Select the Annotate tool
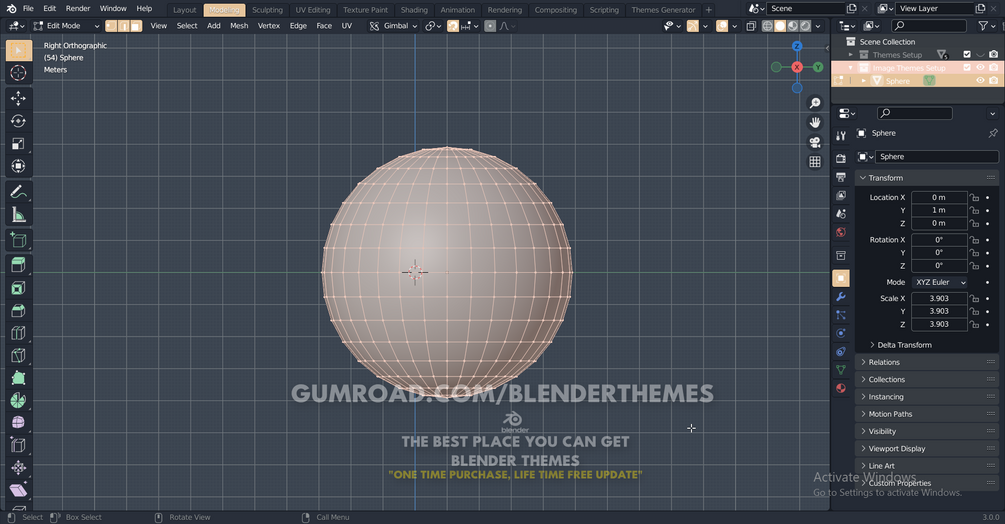 coord(19,192)
